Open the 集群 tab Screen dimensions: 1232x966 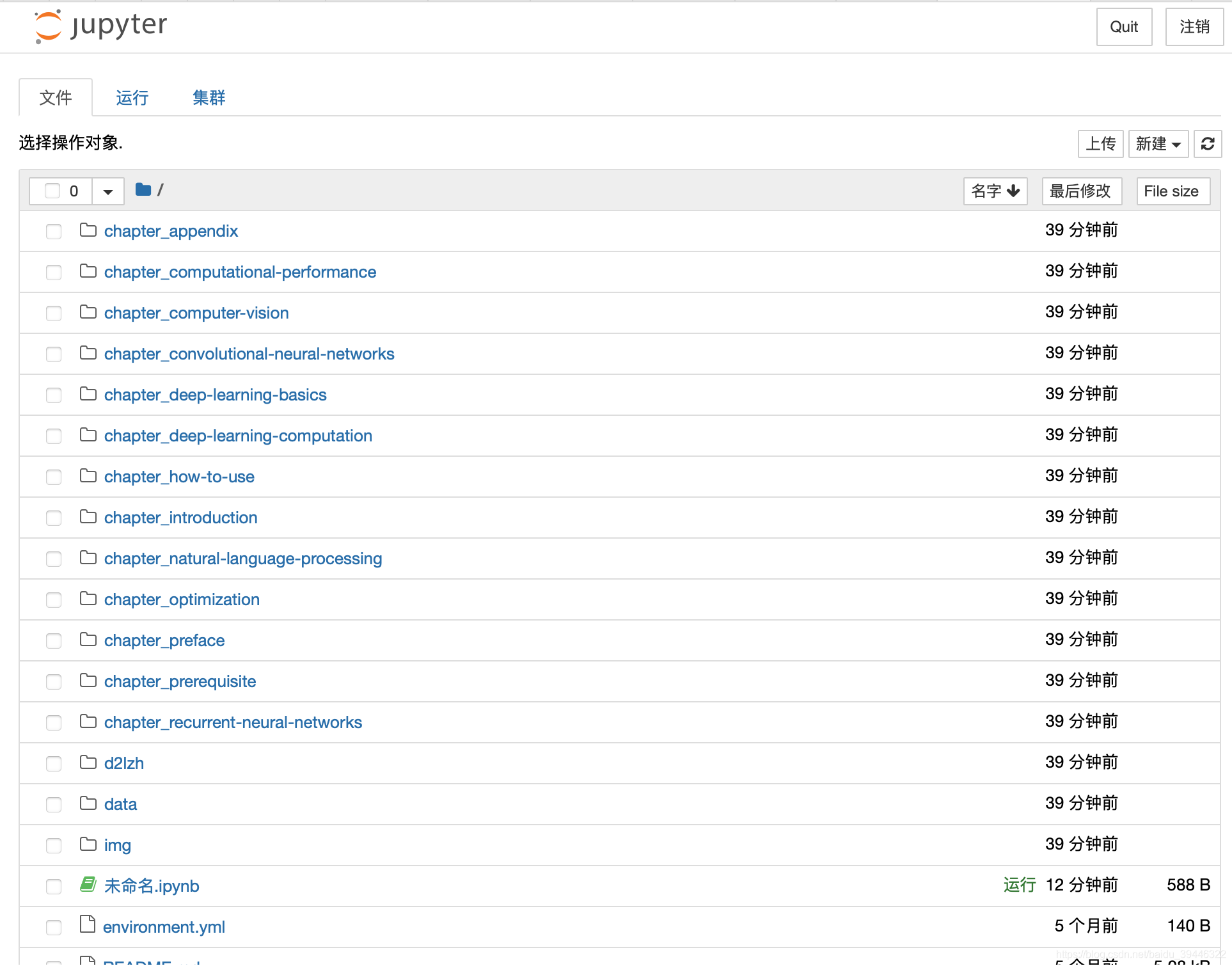tap(209, 98)
